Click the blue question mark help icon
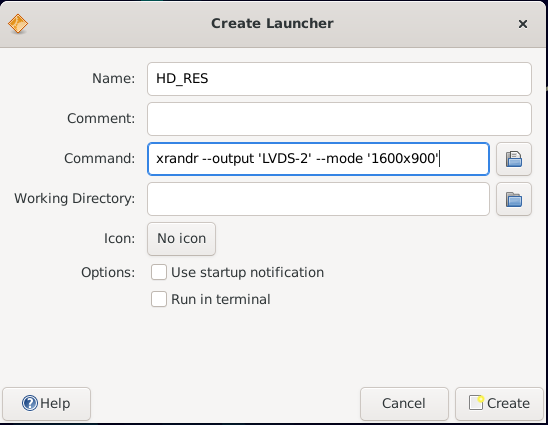548x425 pixels. 30,403
